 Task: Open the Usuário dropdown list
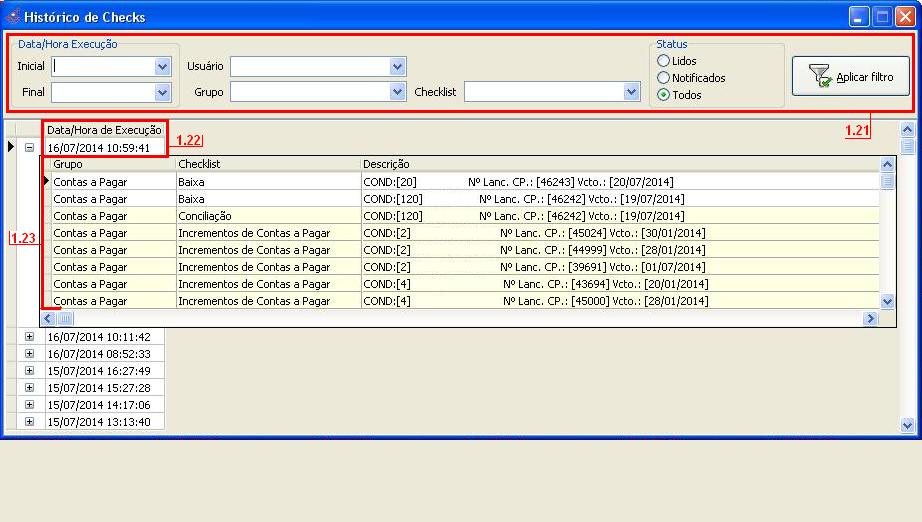[x=397, y=67]
